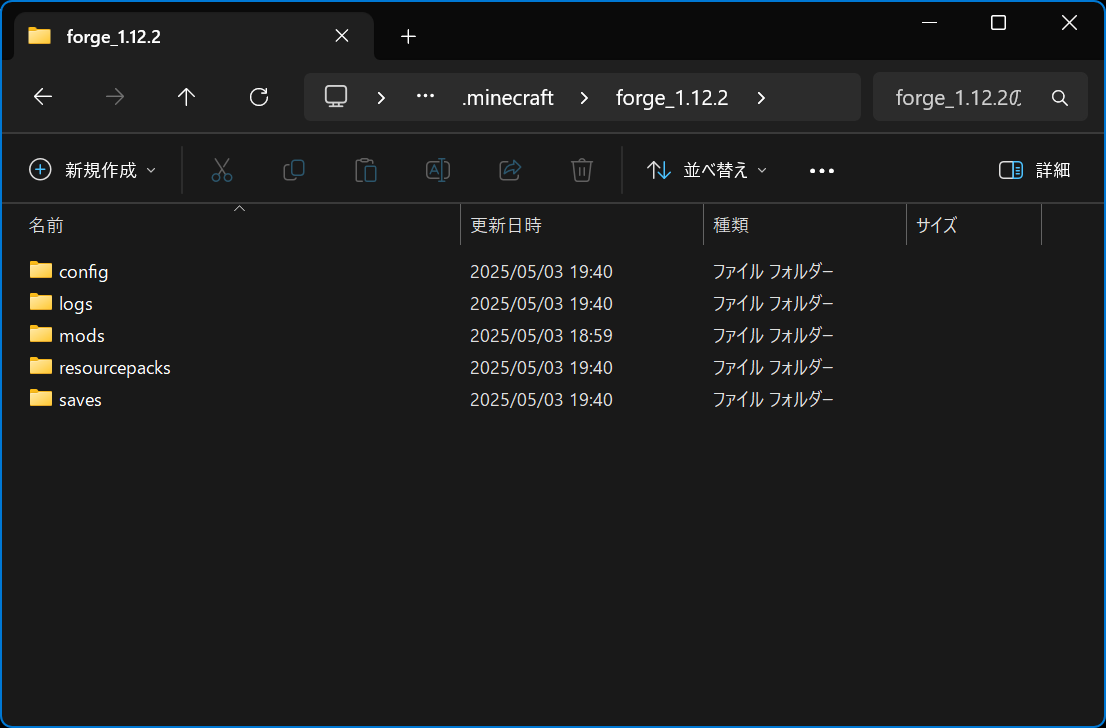Click the modified date in the resourcepacks row
Screen dimensions: 1106x728
tap(541, 368)
